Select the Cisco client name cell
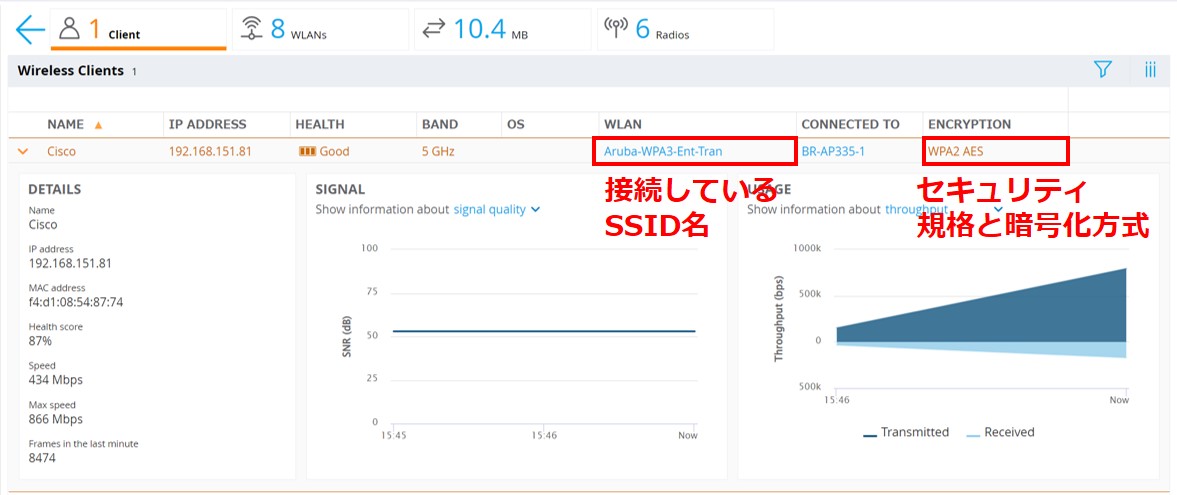Image resolution: width=1177 pixels, height=495 pixels. (x=62, y=152)
